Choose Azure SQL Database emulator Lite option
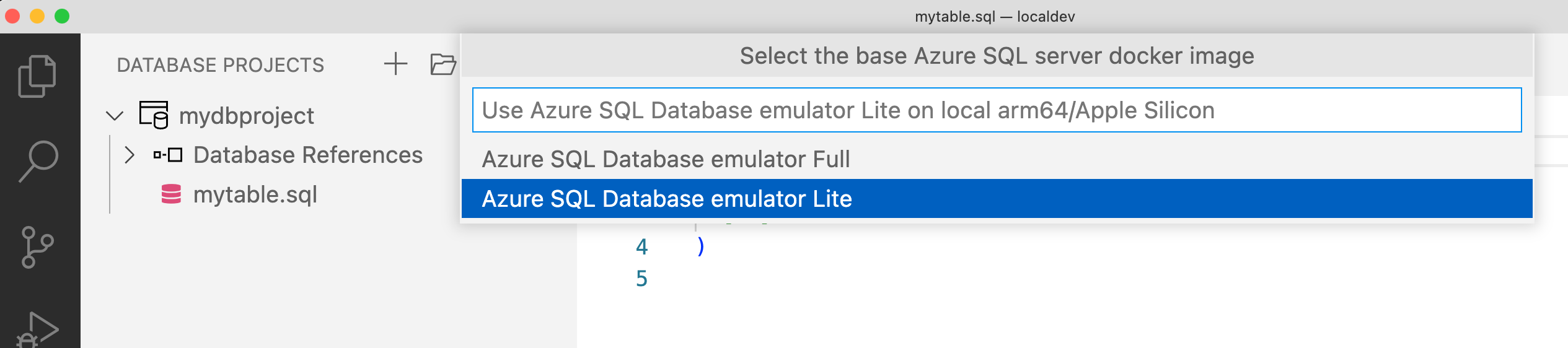 pos(667,199)
